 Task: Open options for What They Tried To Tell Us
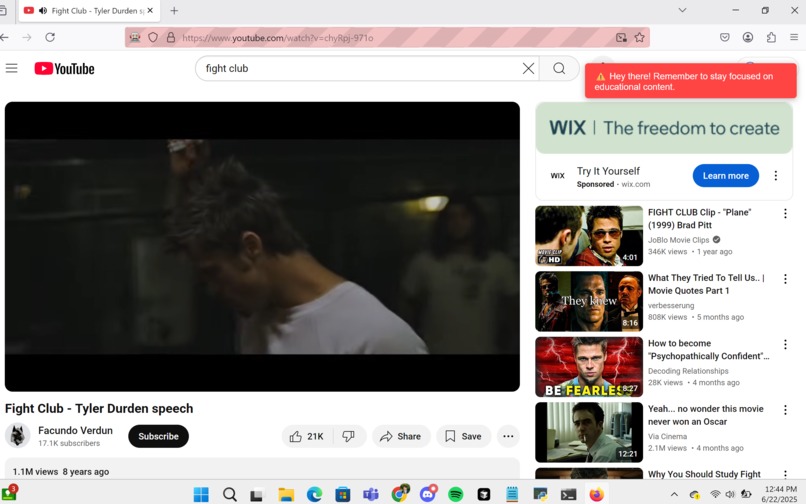(785, 279)
